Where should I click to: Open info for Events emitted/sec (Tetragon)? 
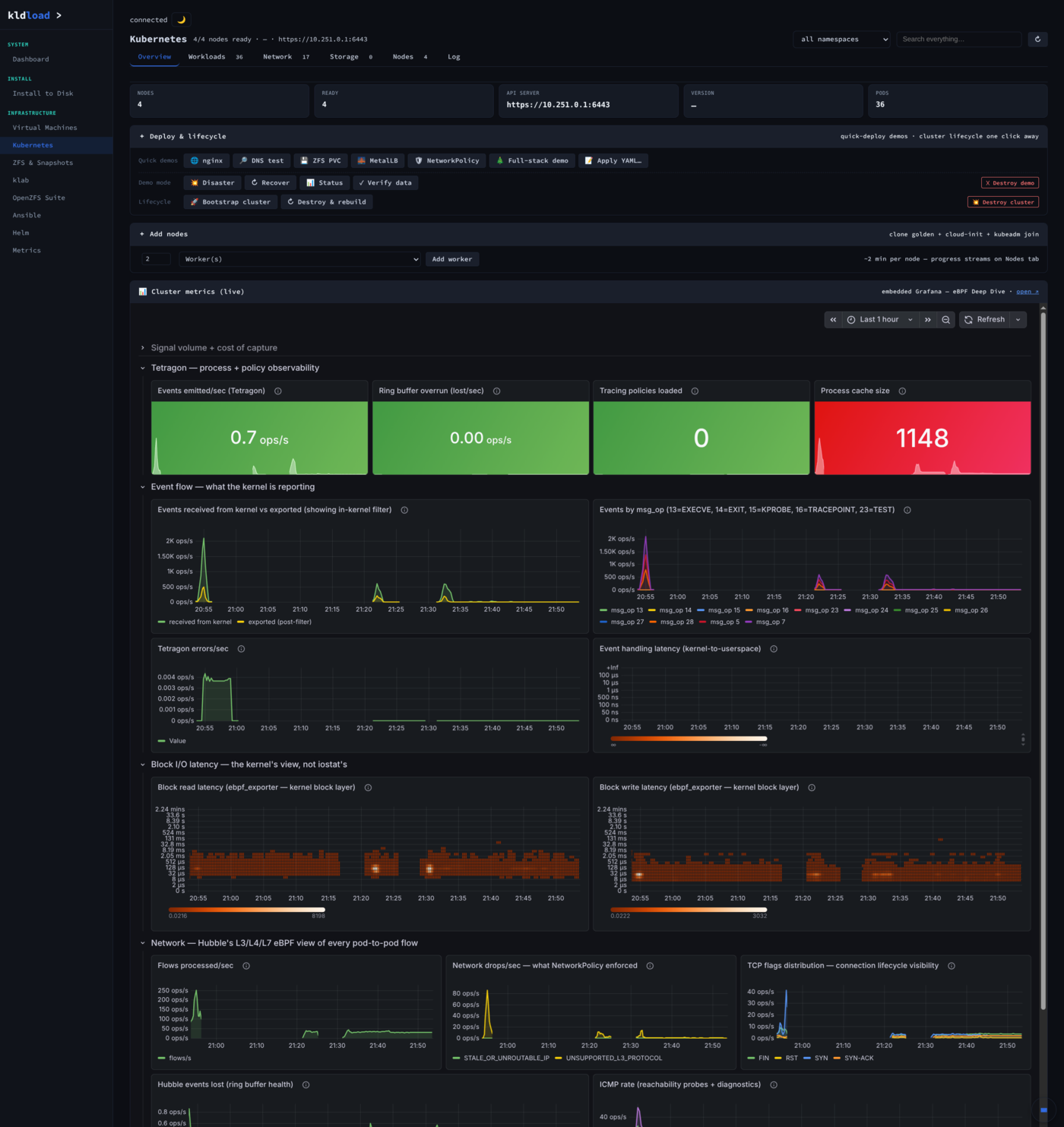(x=278, y=391)
